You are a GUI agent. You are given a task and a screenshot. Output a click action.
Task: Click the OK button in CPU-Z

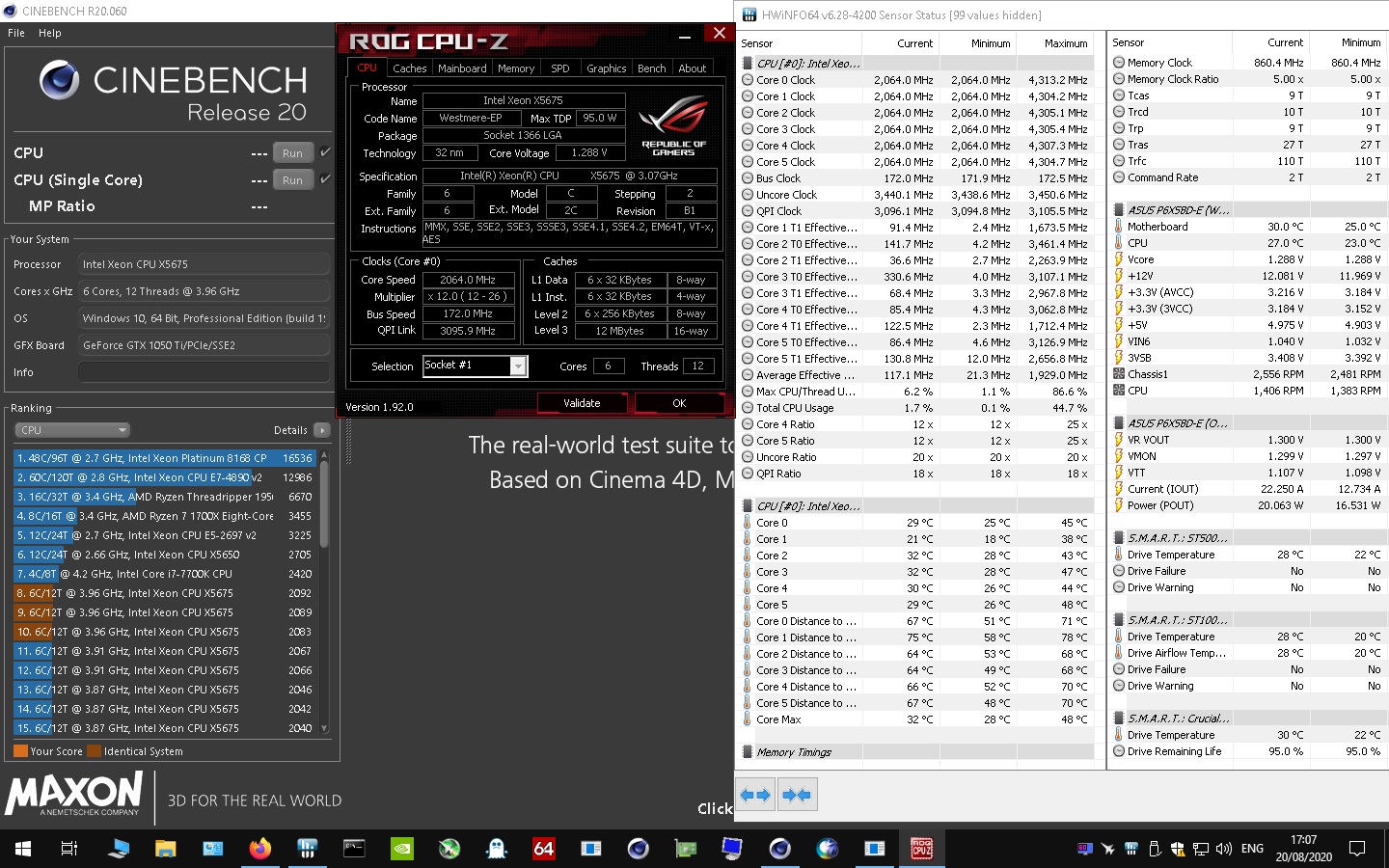click(679, 403)
